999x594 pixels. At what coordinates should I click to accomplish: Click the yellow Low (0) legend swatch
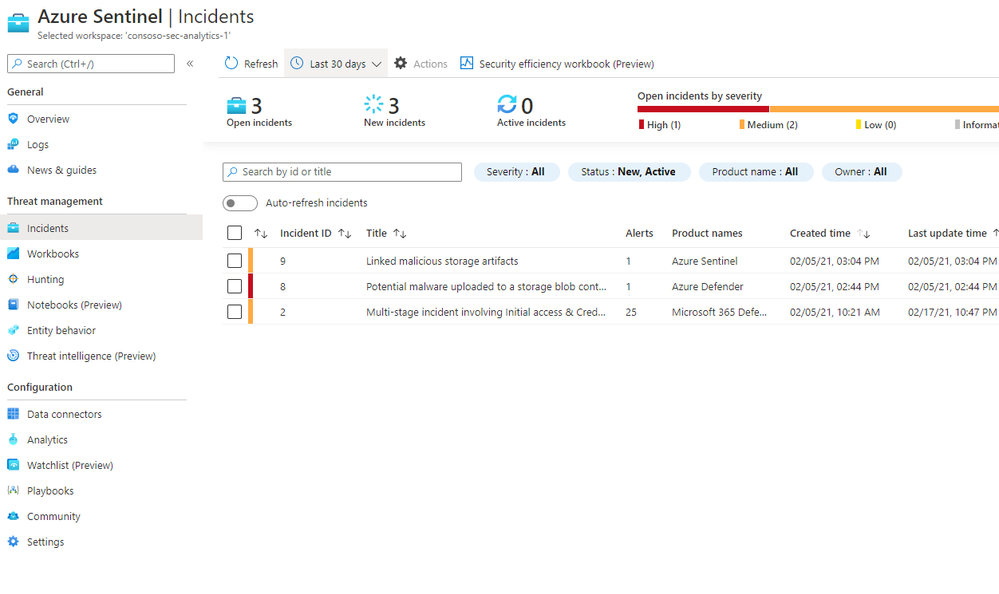point(858,124)
